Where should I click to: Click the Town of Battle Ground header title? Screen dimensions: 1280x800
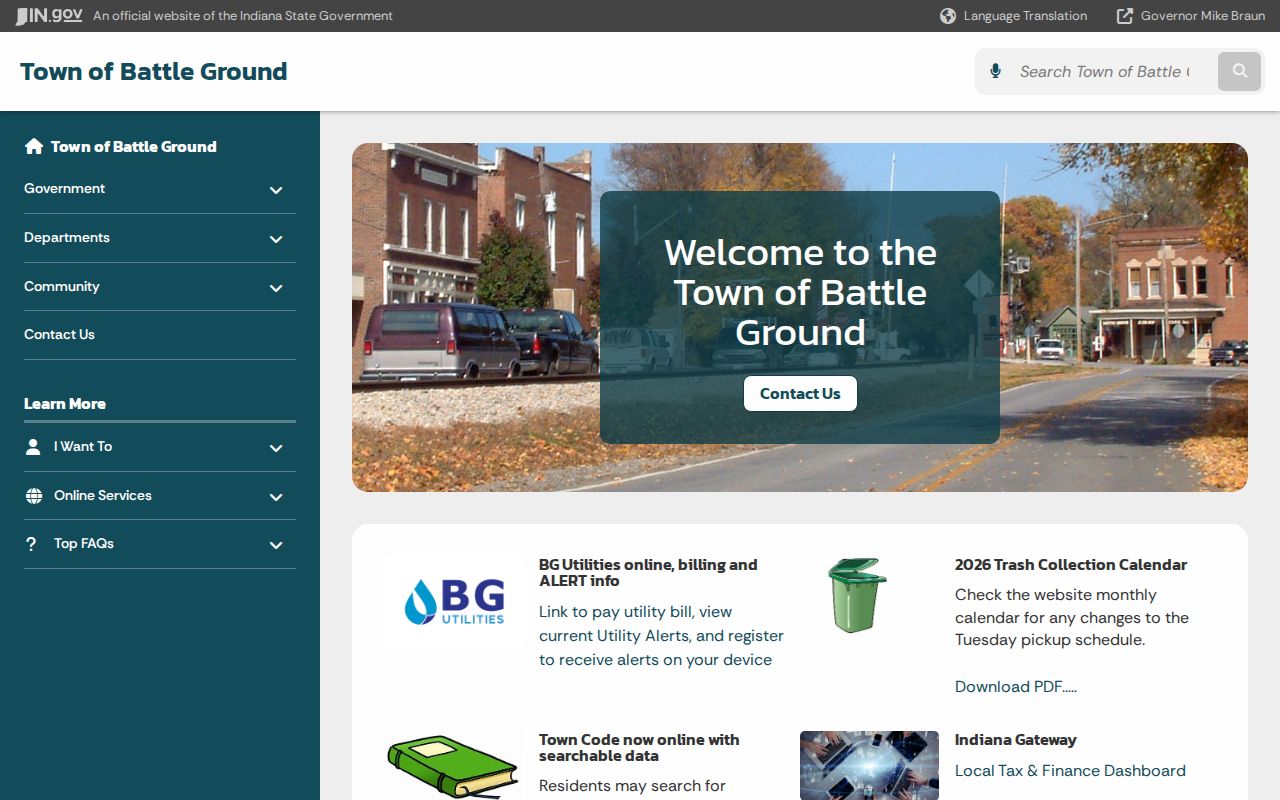click(154, 71)
